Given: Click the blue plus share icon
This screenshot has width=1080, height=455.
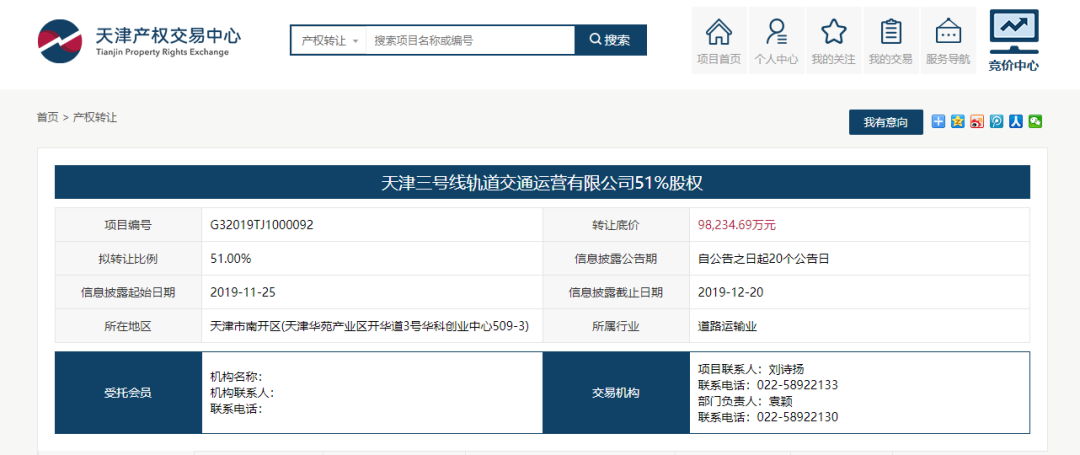Looking at the screenshot, I should (938, 121).
